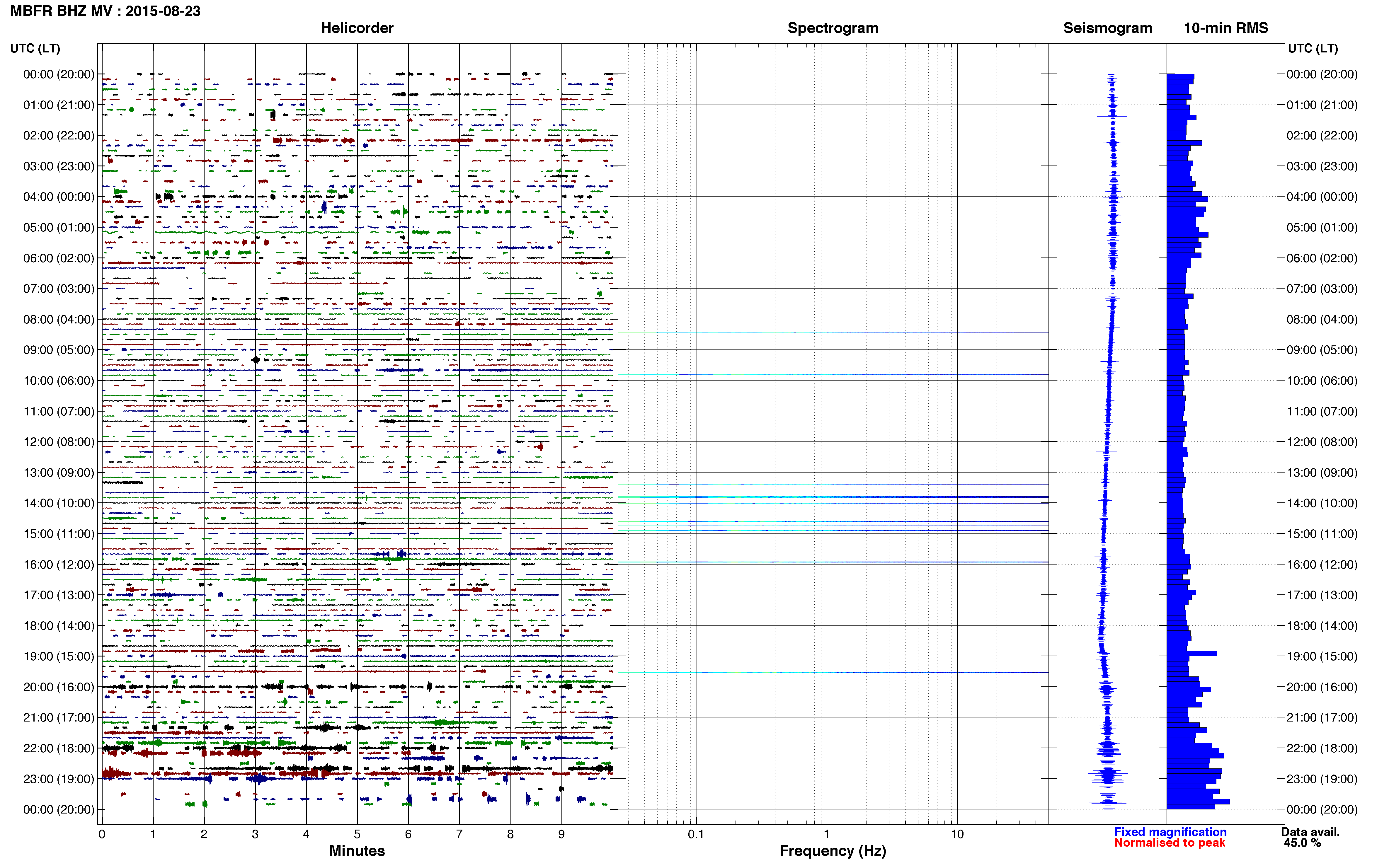Viewport: 1389px width, 868px height.
Task: Click the 10-min RMS heading
Action: [1226, 28]
